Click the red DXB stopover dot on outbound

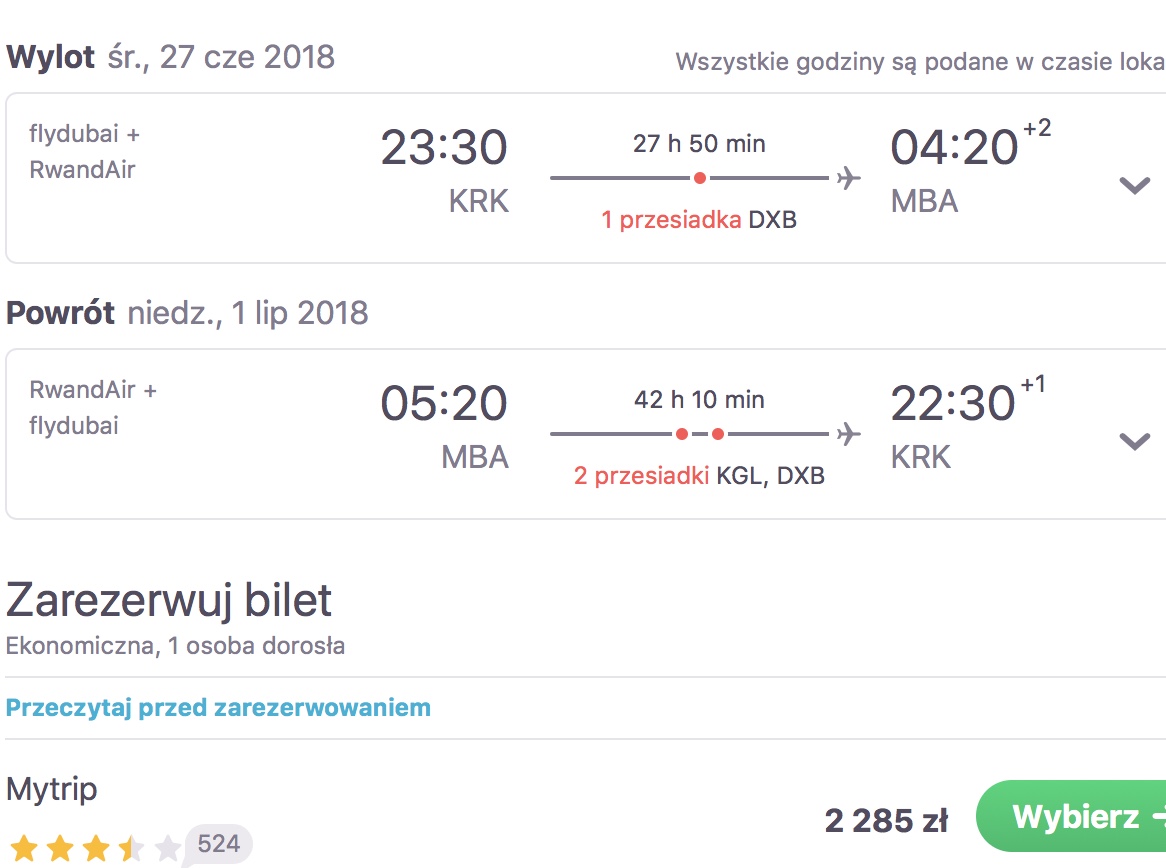tap(700, 178)
